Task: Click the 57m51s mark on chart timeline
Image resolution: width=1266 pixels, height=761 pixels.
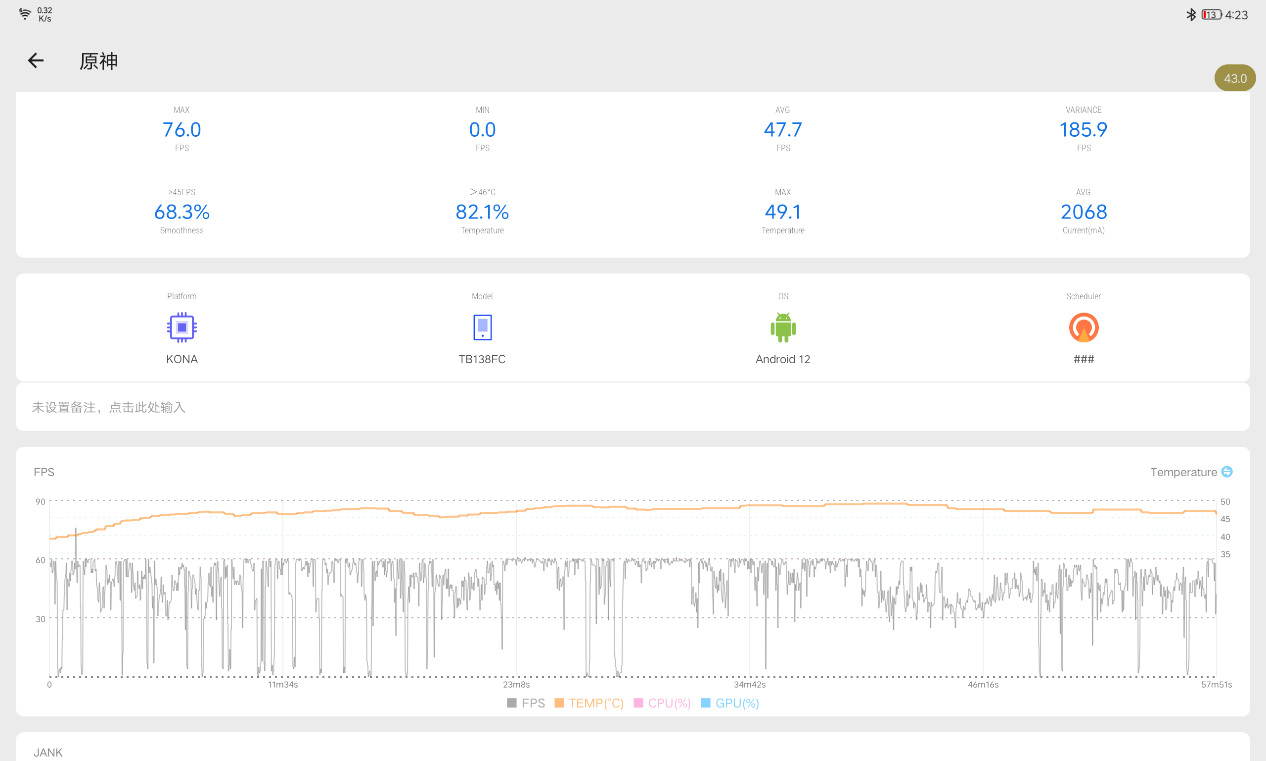Action: tap(1216, 685)
